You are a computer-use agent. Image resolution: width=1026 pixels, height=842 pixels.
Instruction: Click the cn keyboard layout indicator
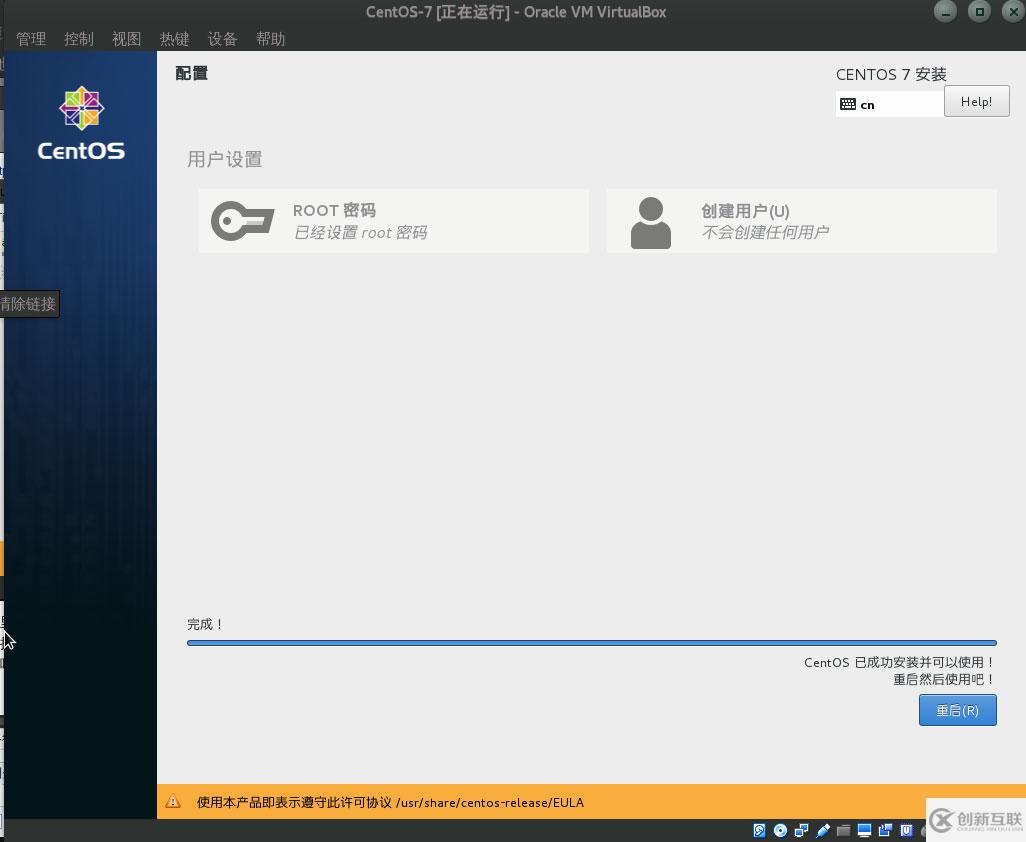click(889, 104)
